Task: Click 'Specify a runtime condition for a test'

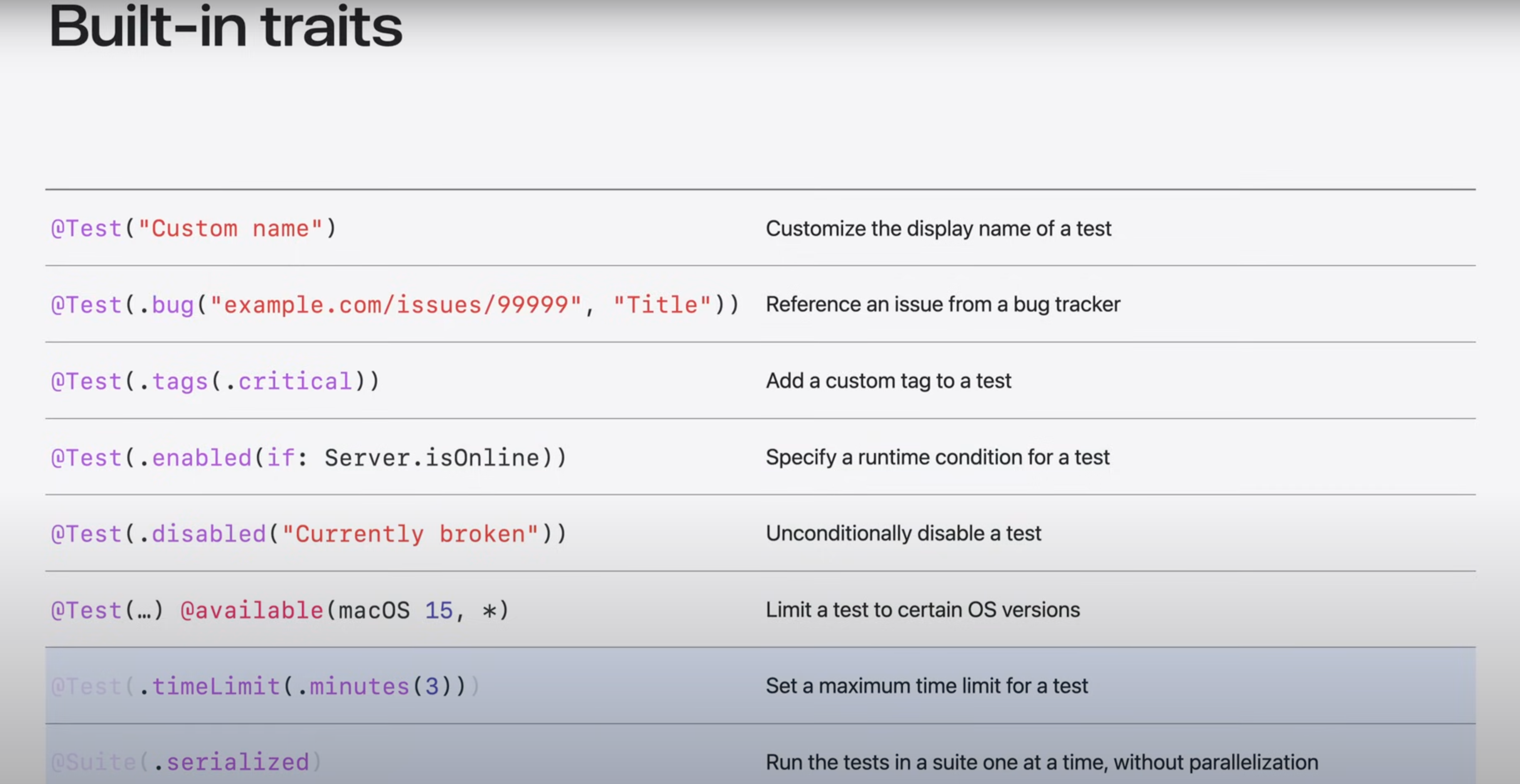Action: (x=937, y=457)
